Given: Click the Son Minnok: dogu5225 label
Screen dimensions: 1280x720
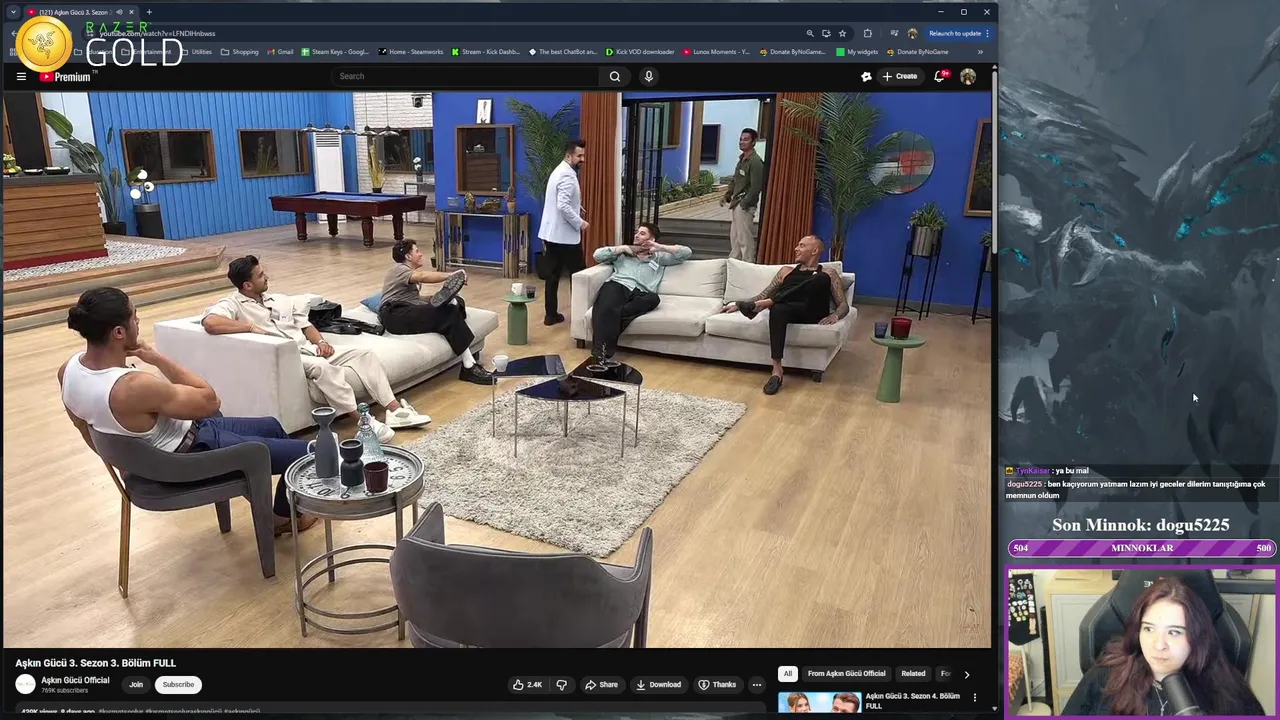Looking at the screenshot, I should (1141, 525).
